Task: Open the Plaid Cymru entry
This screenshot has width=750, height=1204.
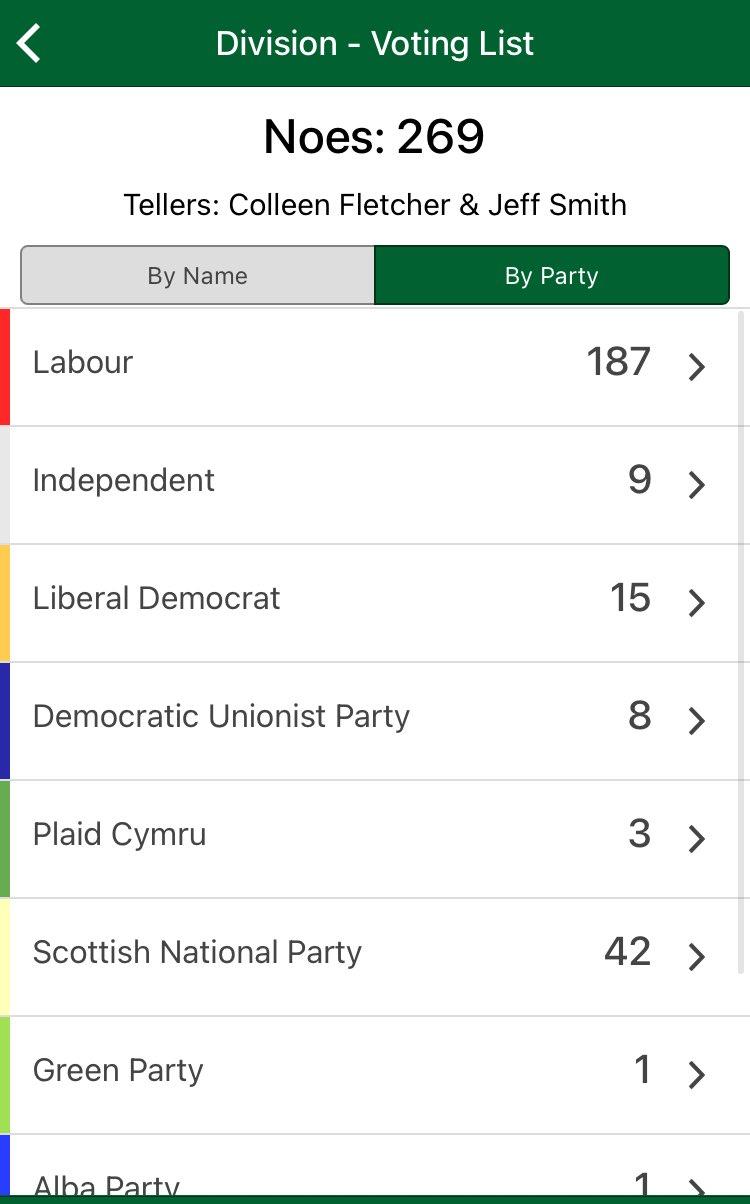Action: click(375, 839)
